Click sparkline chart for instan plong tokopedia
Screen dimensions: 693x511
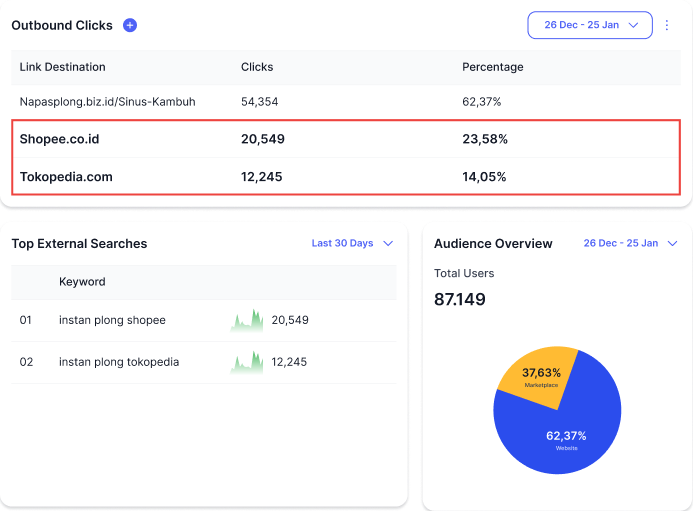247,362
